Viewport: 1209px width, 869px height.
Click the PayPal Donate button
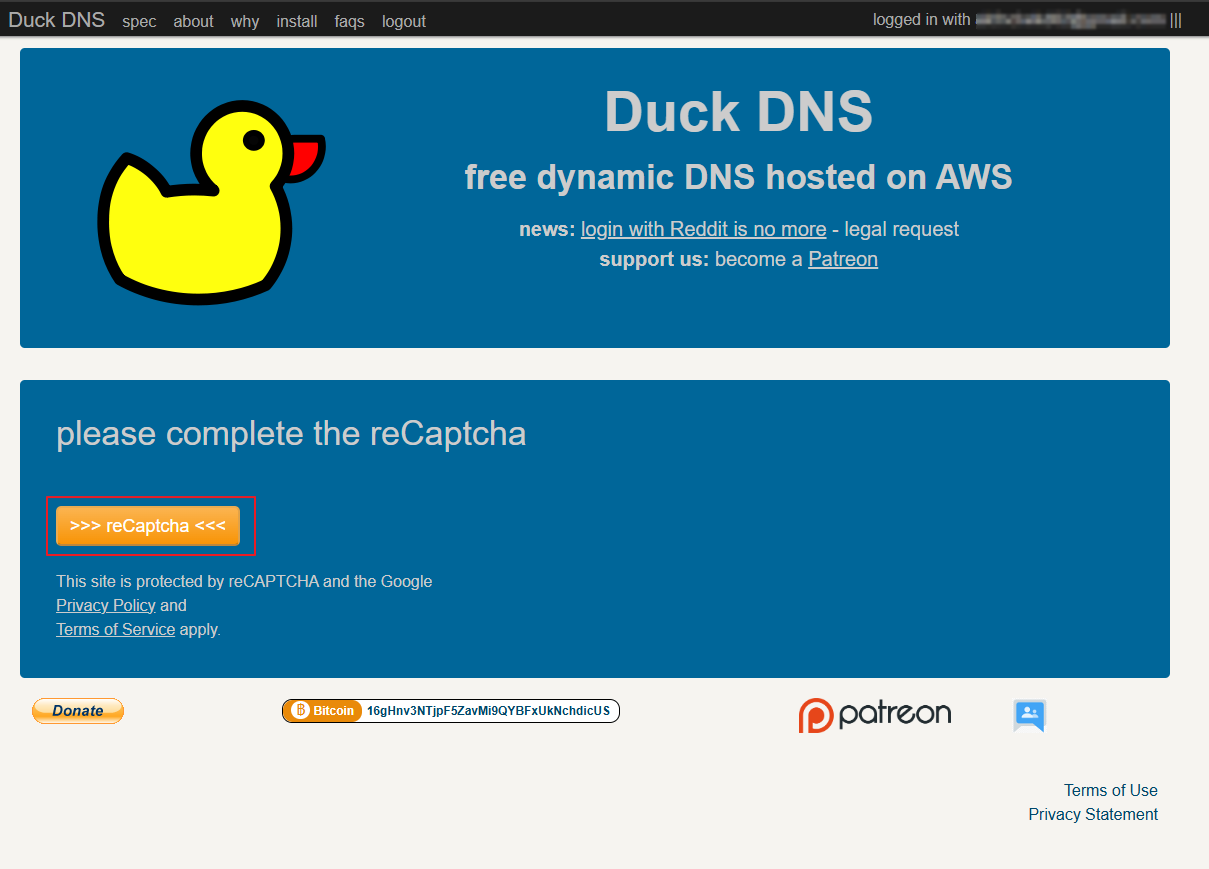pyautogui.click(x=78, y=711)
